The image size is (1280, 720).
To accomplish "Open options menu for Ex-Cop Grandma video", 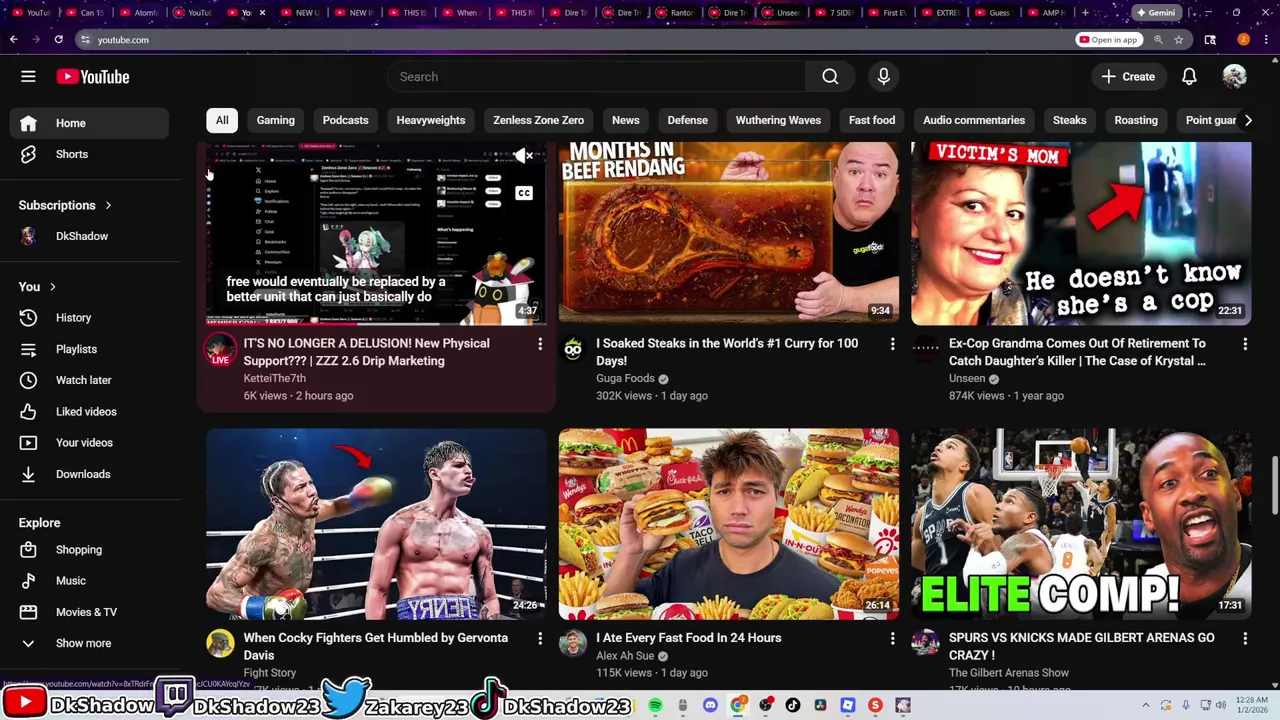I will coord(1245,344).
